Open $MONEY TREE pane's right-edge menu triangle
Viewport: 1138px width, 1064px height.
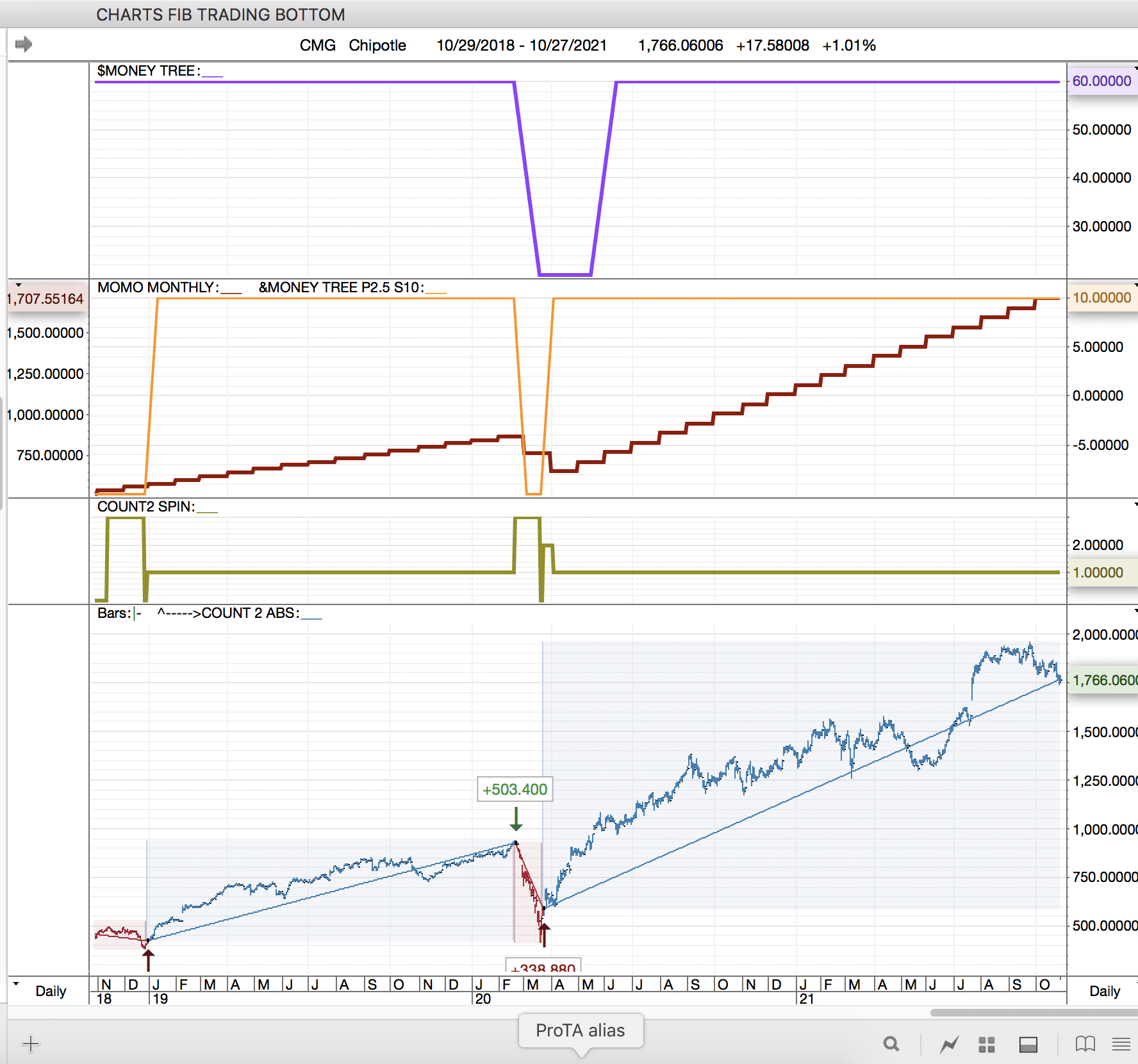tap(1135, 68)
